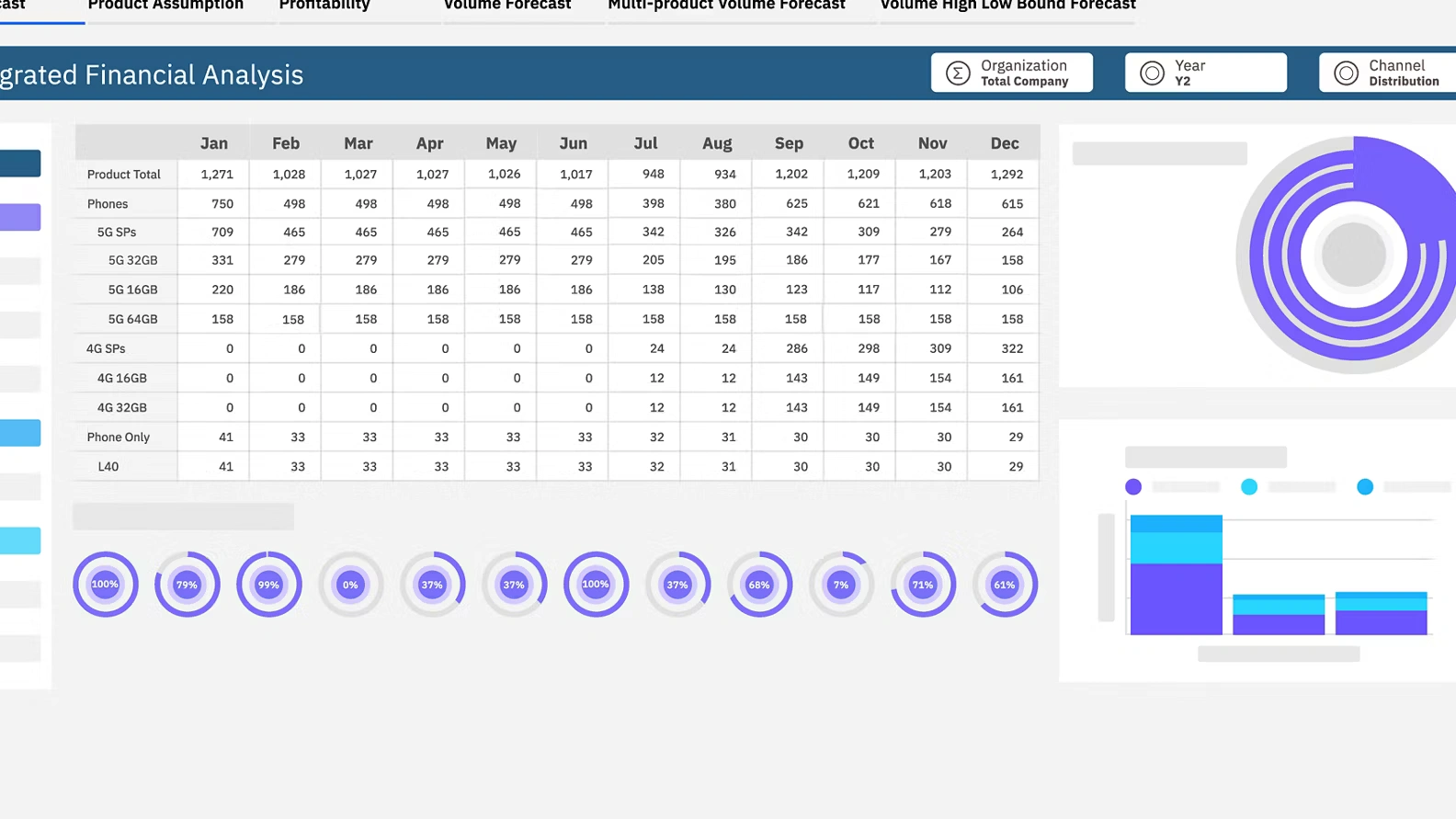Select the 5G SPs row label
This screenshot has height=819, width=1456.
point(117,233)
